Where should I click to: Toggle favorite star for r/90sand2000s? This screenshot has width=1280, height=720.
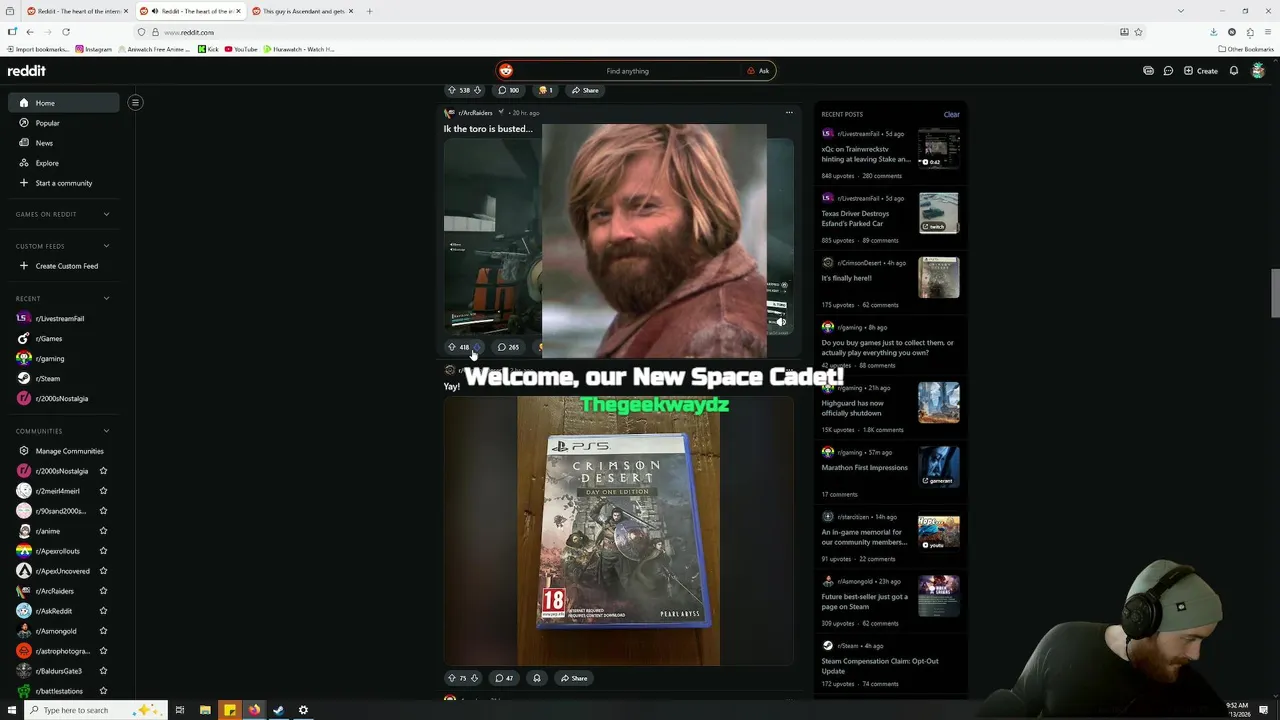(x=103, y=511)
